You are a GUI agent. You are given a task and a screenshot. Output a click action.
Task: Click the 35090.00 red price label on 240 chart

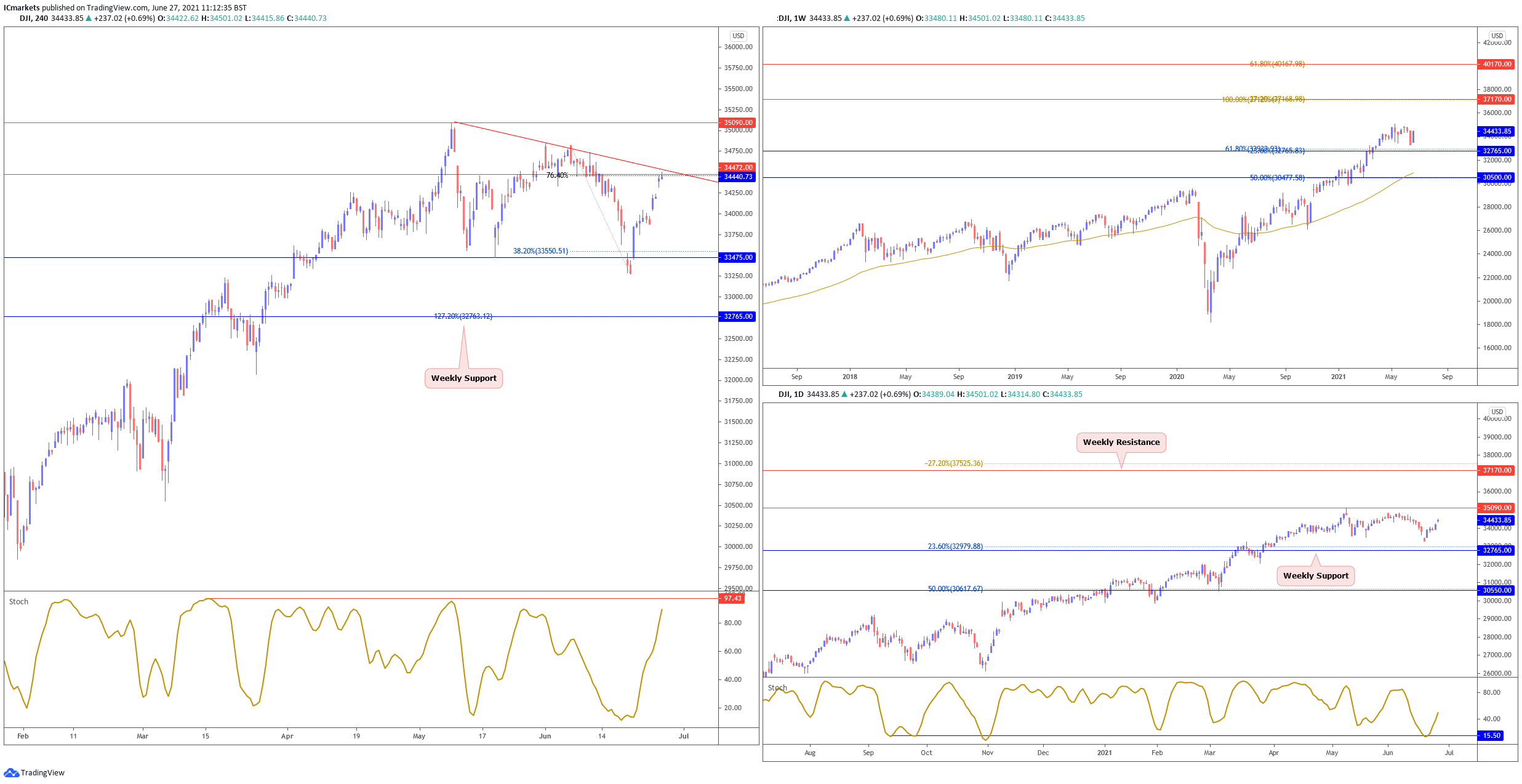[x=737, y=122]
